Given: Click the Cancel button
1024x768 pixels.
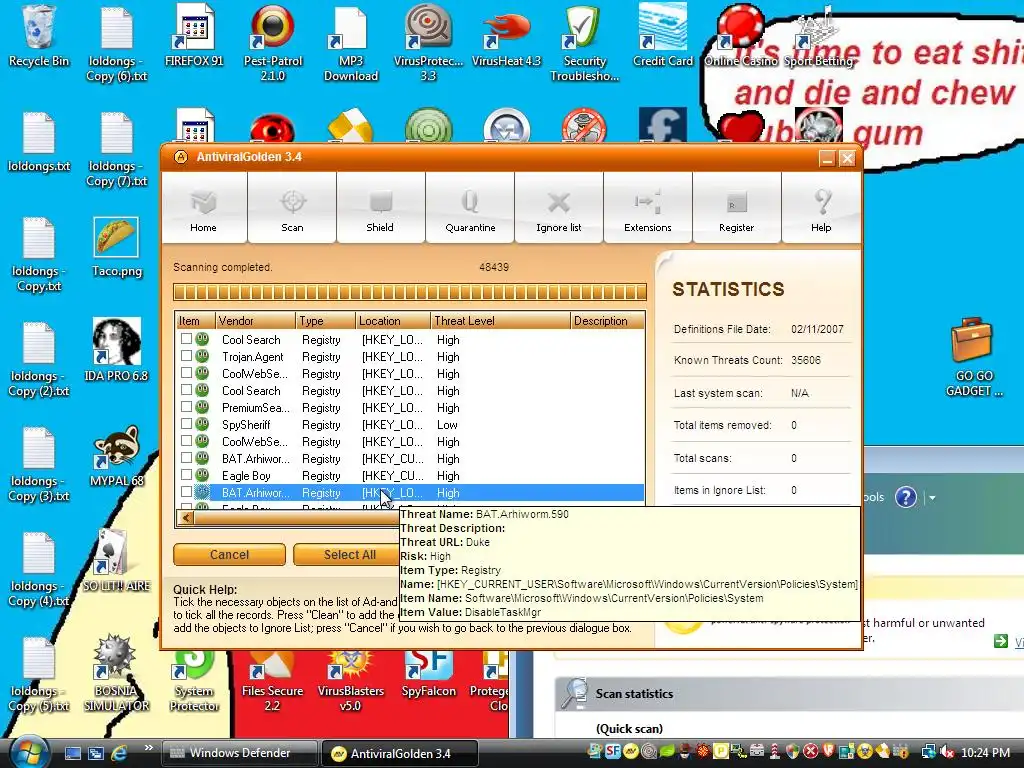Looking at the screenshot, I should click(229, 554).
